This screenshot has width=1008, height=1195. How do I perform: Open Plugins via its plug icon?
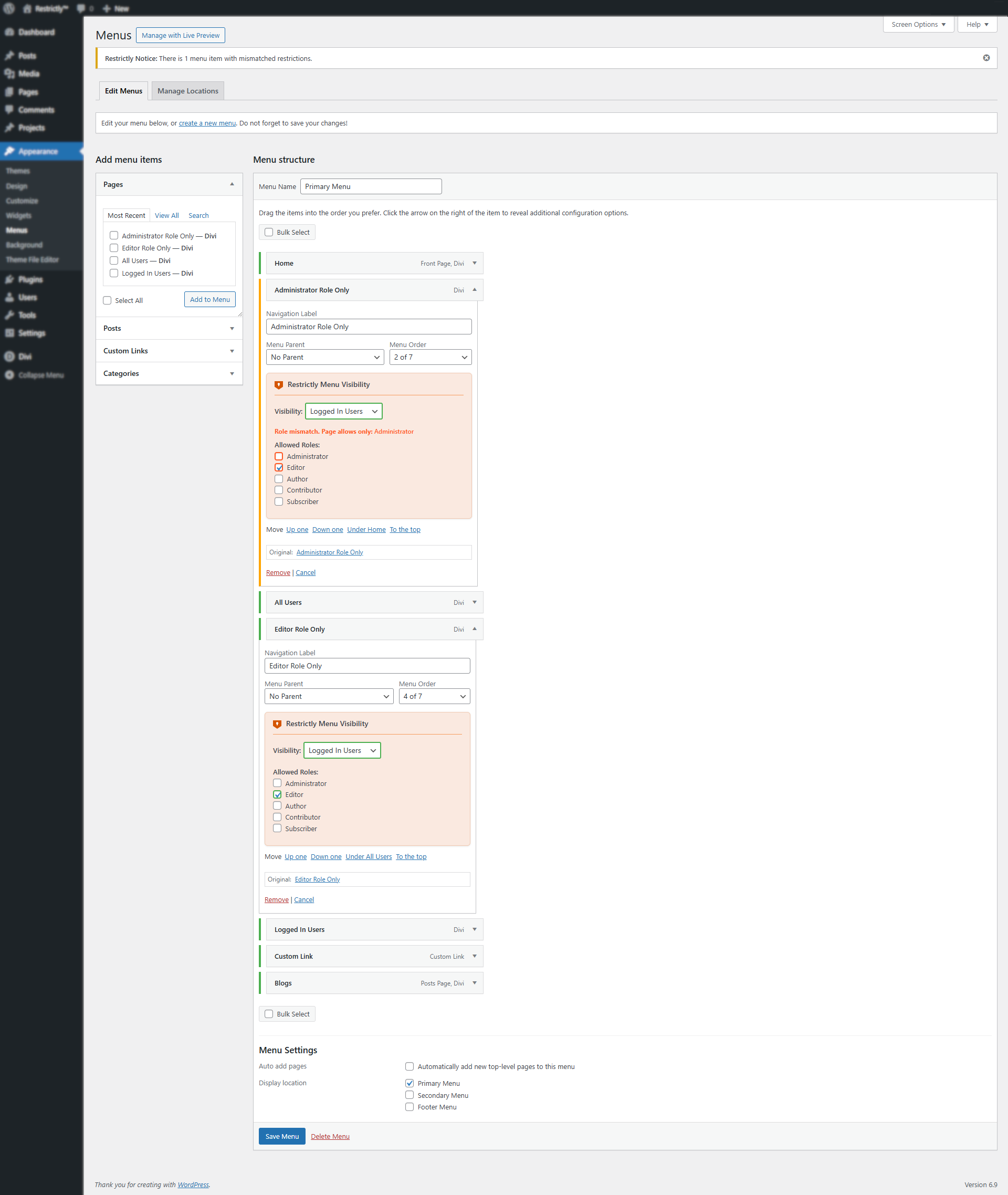[x=9, y=279]
